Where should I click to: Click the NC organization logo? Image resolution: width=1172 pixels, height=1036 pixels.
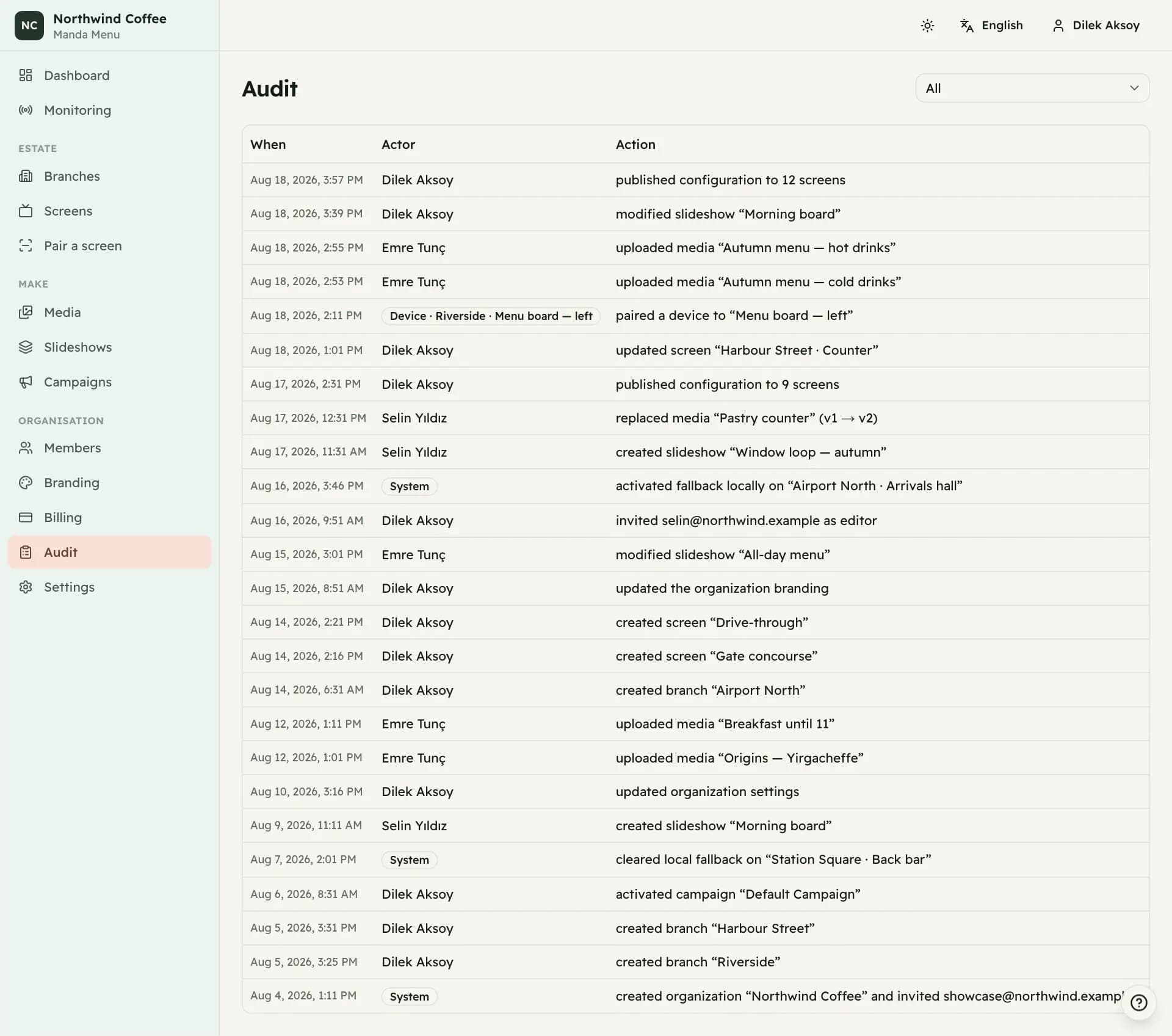pyautogui.click(x=29, y=25)
